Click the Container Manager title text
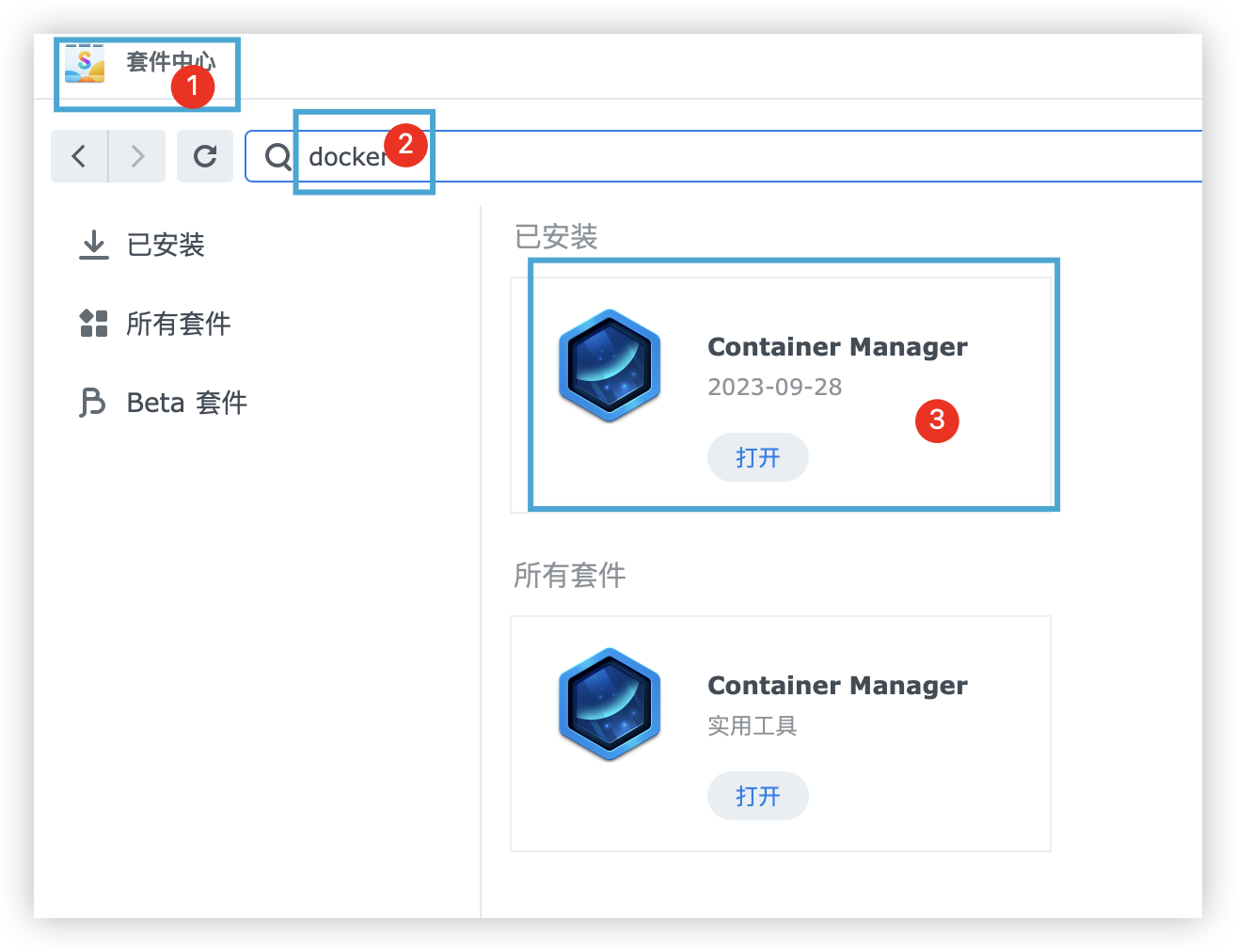This screenshot has height=952, width=1236. point(837,346)
